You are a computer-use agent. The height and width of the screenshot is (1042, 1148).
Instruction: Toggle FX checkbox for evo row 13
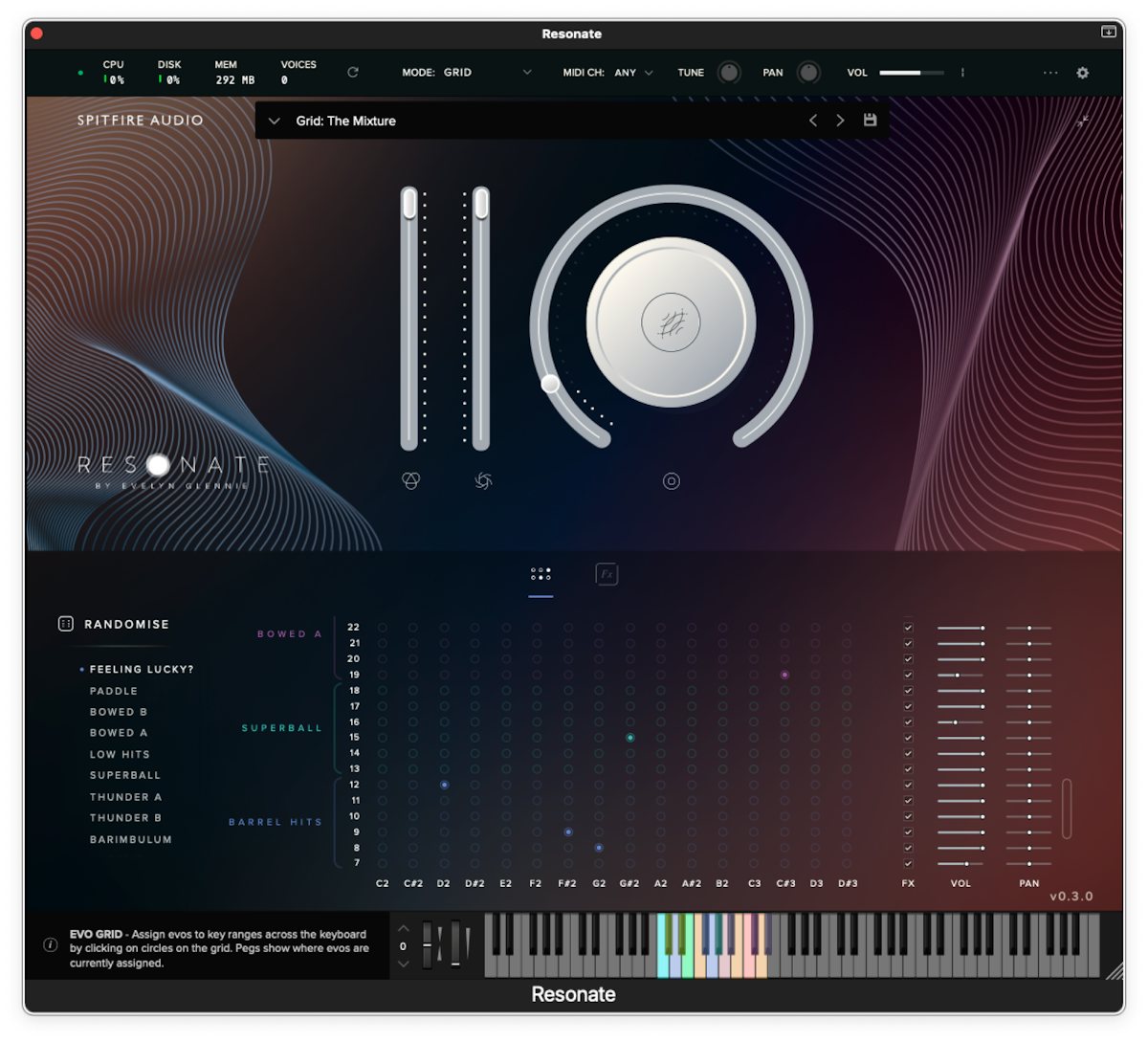point(908,769)
